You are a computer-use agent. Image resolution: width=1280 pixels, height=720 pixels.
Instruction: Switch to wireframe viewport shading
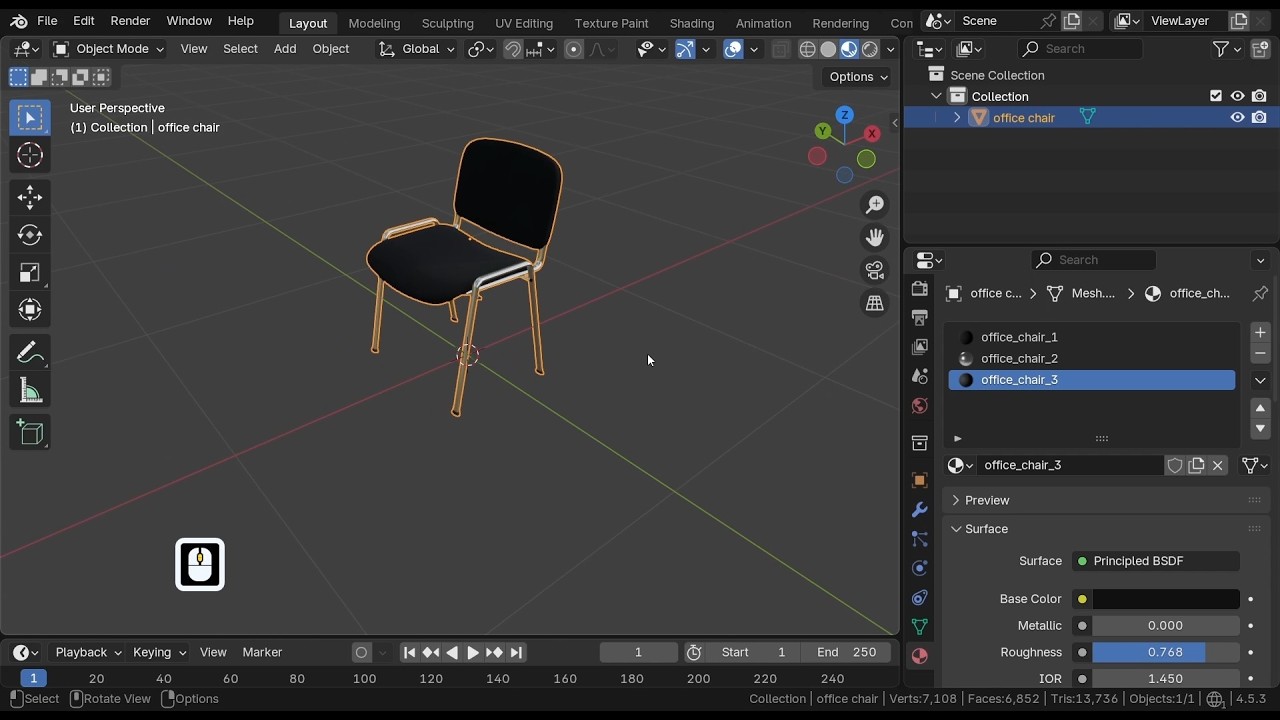click(807, 49)
